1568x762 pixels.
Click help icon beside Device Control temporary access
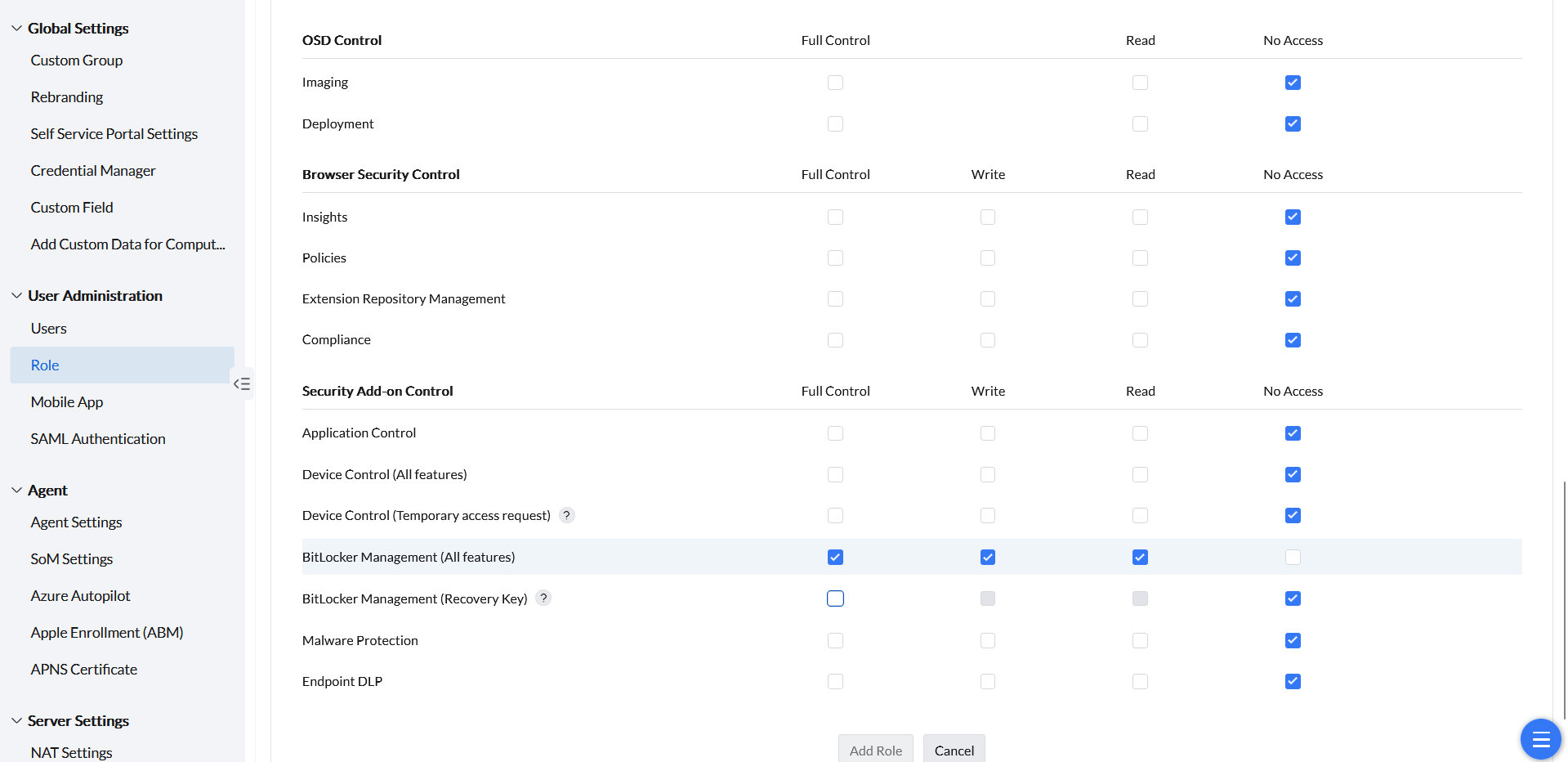[x=566, y=515]
